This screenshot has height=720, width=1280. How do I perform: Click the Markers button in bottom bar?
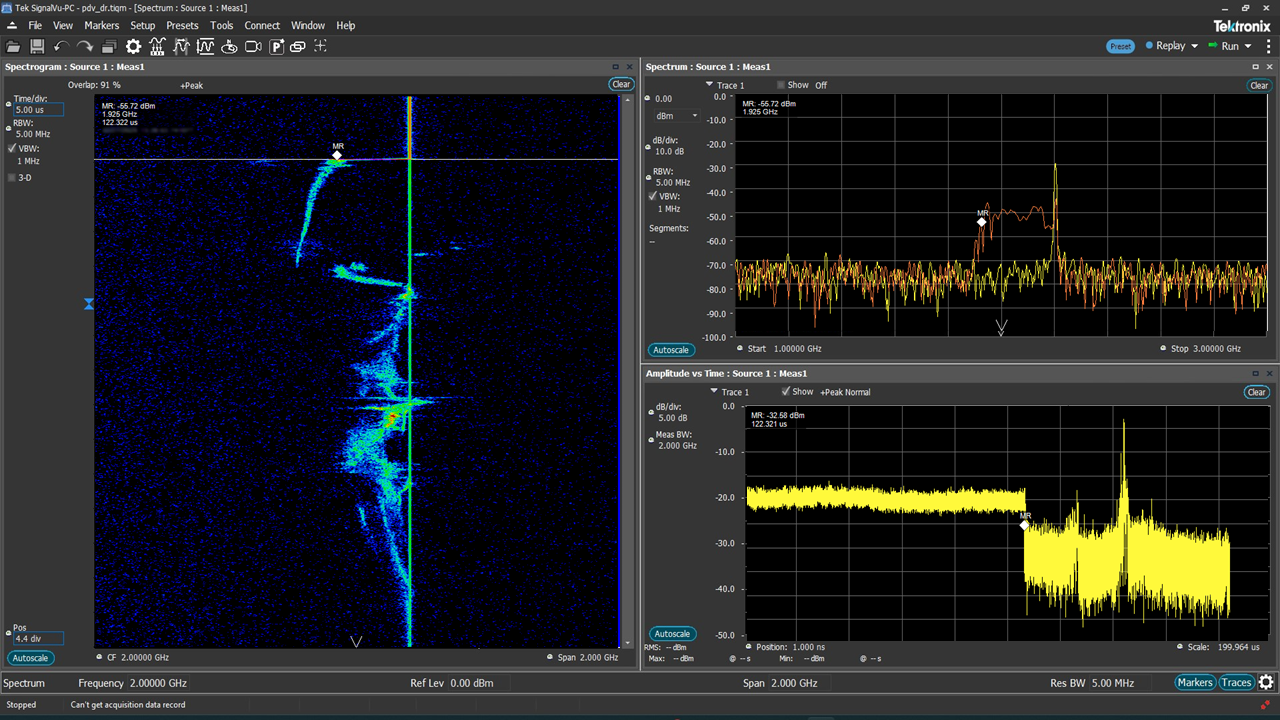click(1195, 683)
